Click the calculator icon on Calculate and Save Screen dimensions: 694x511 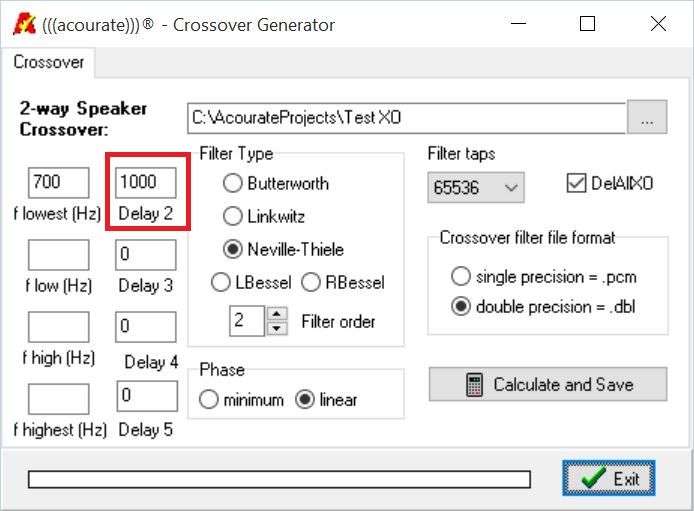pyautogui.click(x=474, y=384)
